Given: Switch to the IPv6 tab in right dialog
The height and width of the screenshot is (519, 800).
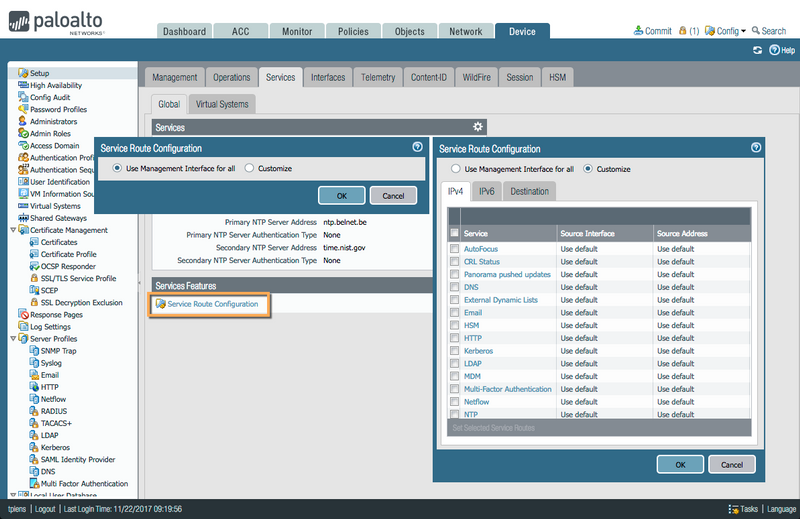Looking at the screenshot, I should click(x=487, y=191).
